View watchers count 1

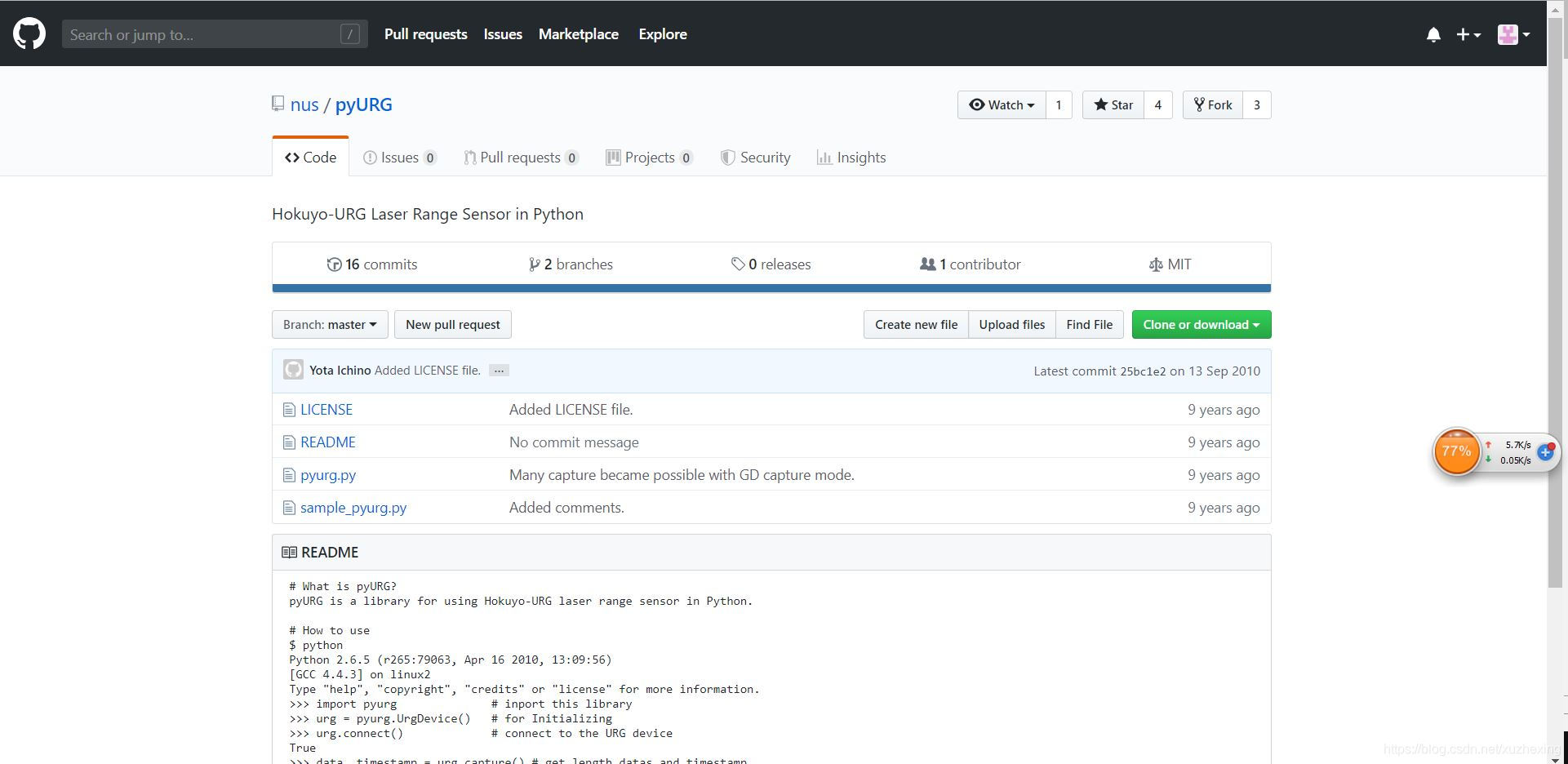coord(1059,104)
